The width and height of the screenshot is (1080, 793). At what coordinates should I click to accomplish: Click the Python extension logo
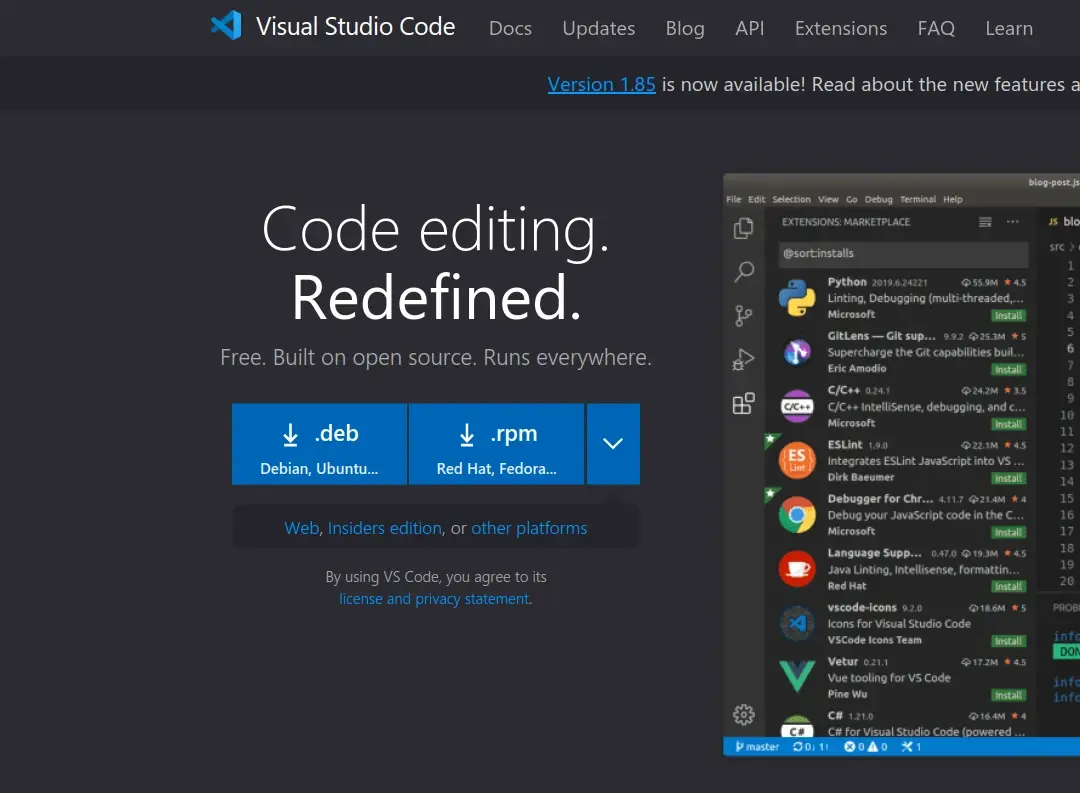click(x=797, y=298)
